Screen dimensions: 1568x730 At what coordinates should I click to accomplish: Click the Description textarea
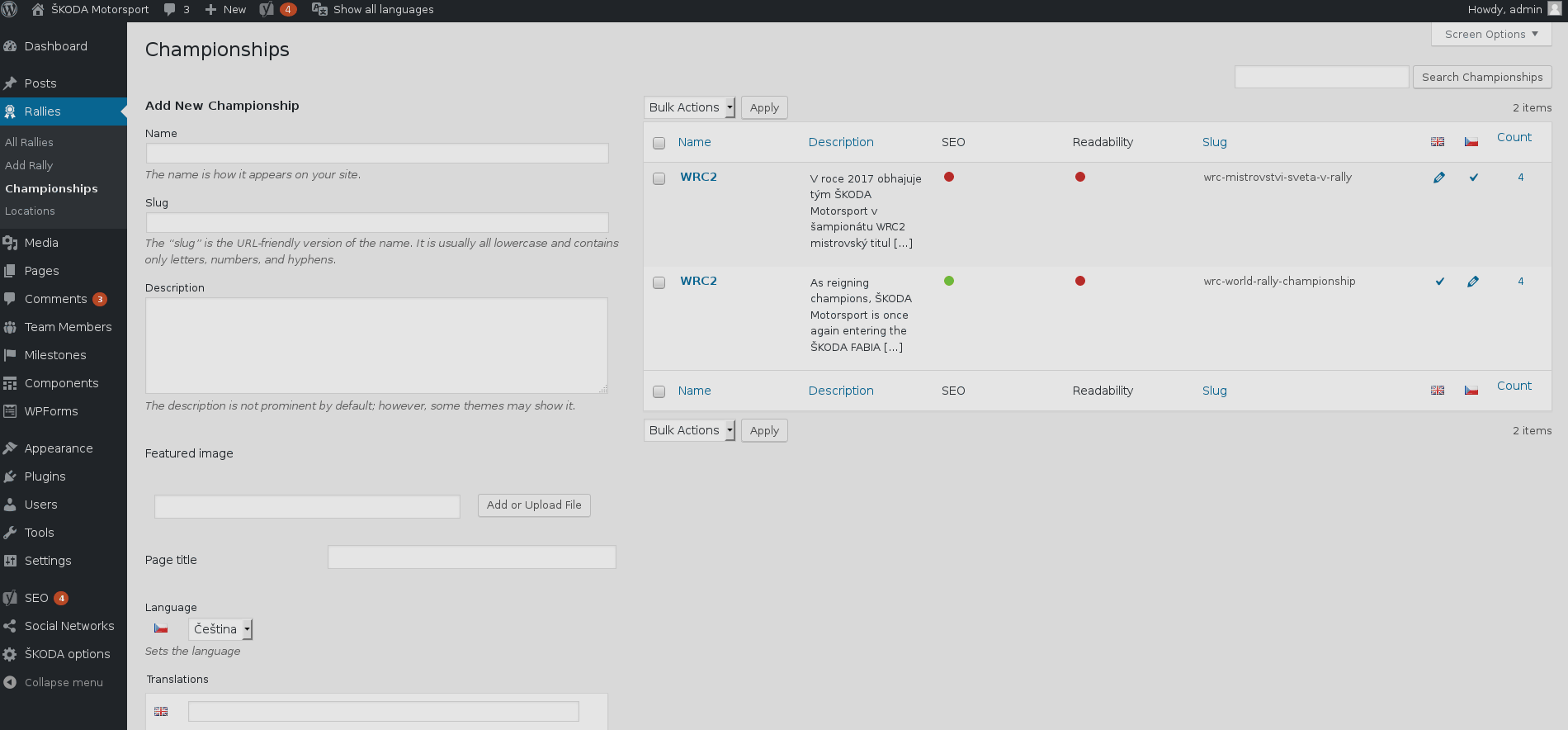[x=376, y=345]
